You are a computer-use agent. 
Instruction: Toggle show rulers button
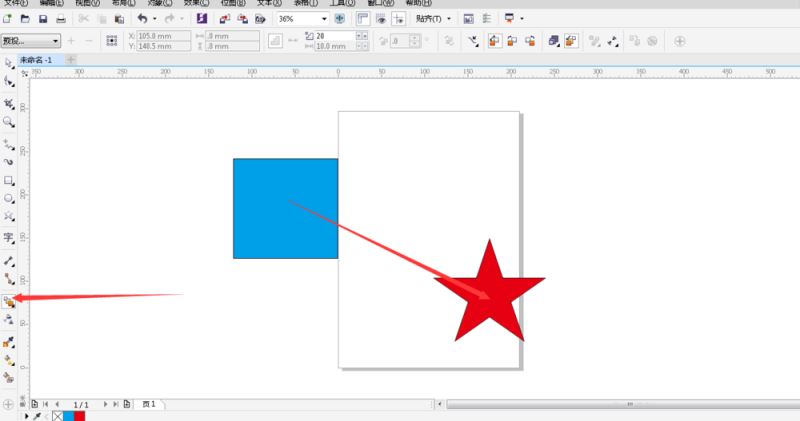click(363, 19)
